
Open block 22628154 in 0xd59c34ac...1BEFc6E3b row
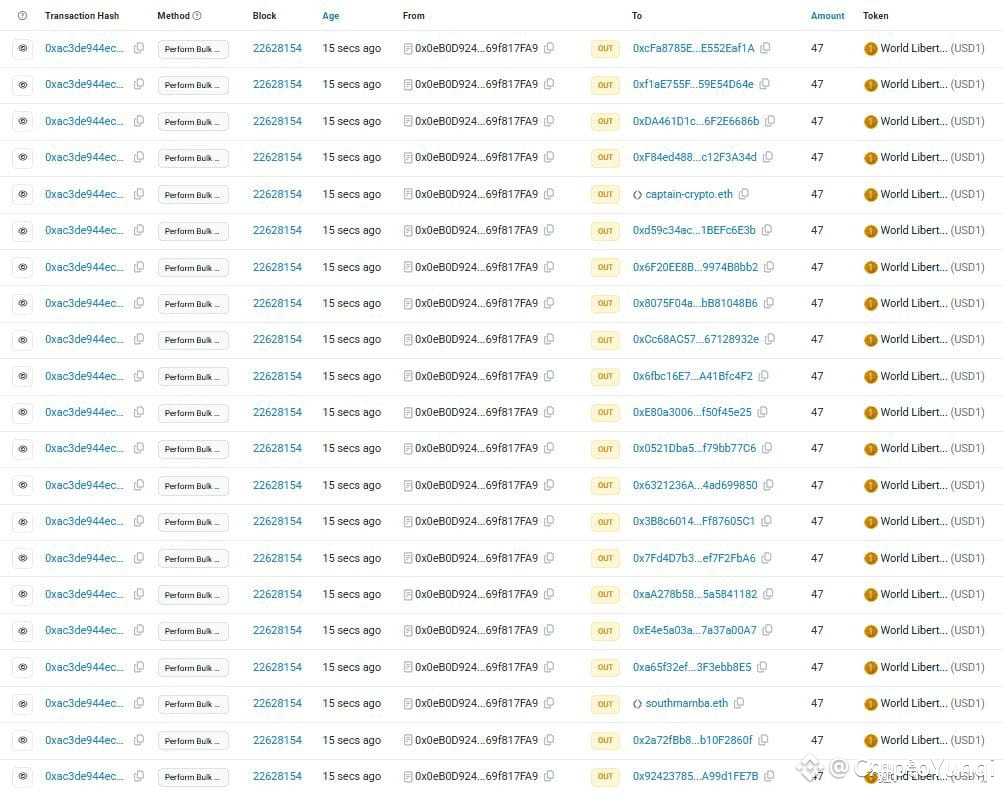277,230
